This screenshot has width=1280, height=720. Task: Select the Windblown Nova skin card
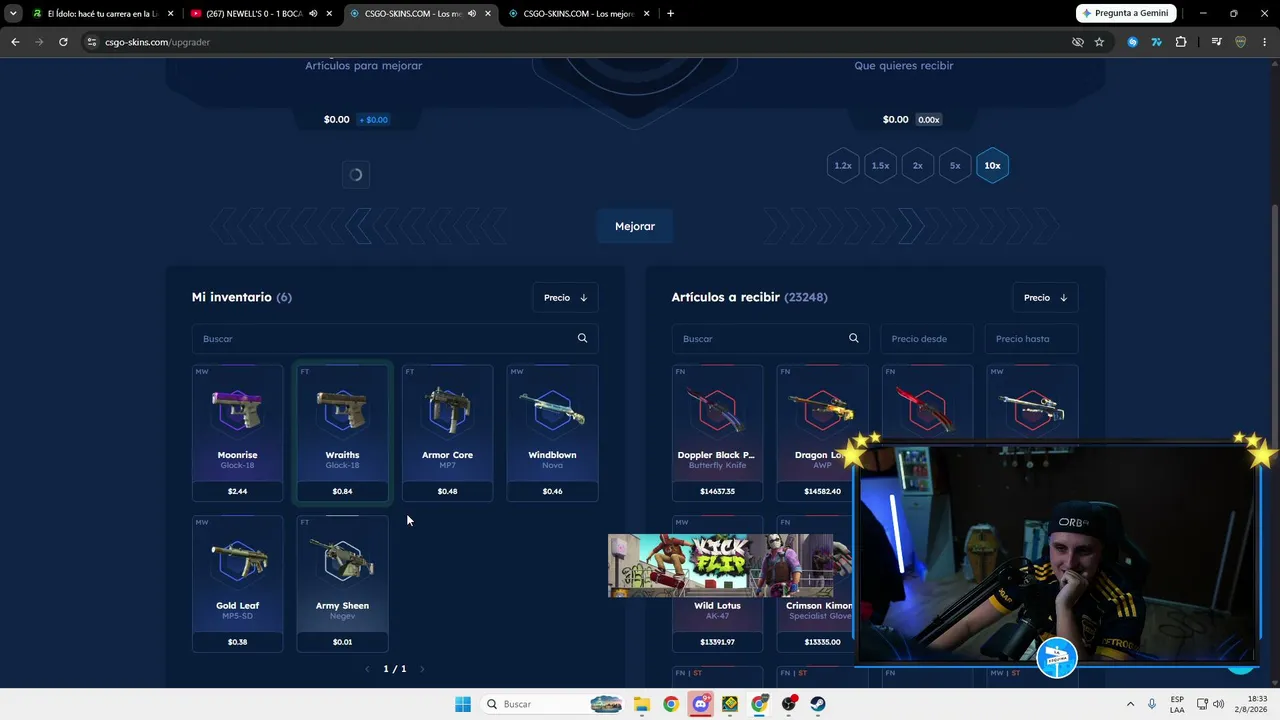click(x=552, y=433)
